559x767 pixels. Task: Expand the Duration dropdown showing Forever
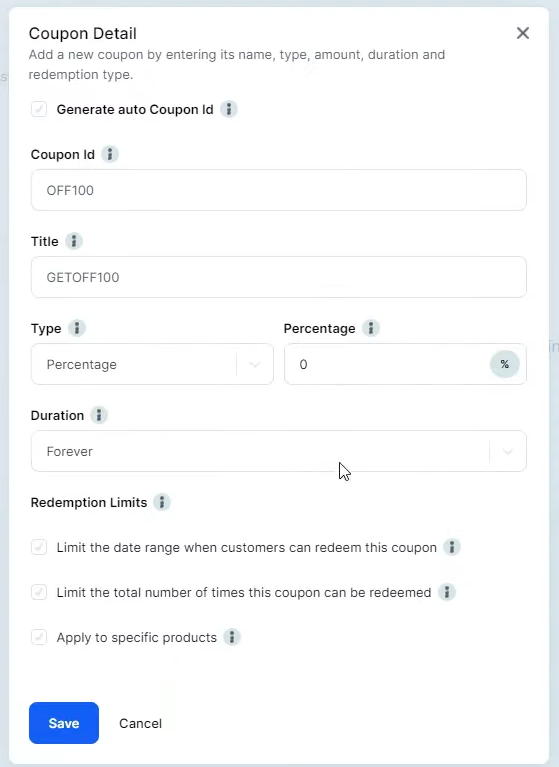click(279, 451)
